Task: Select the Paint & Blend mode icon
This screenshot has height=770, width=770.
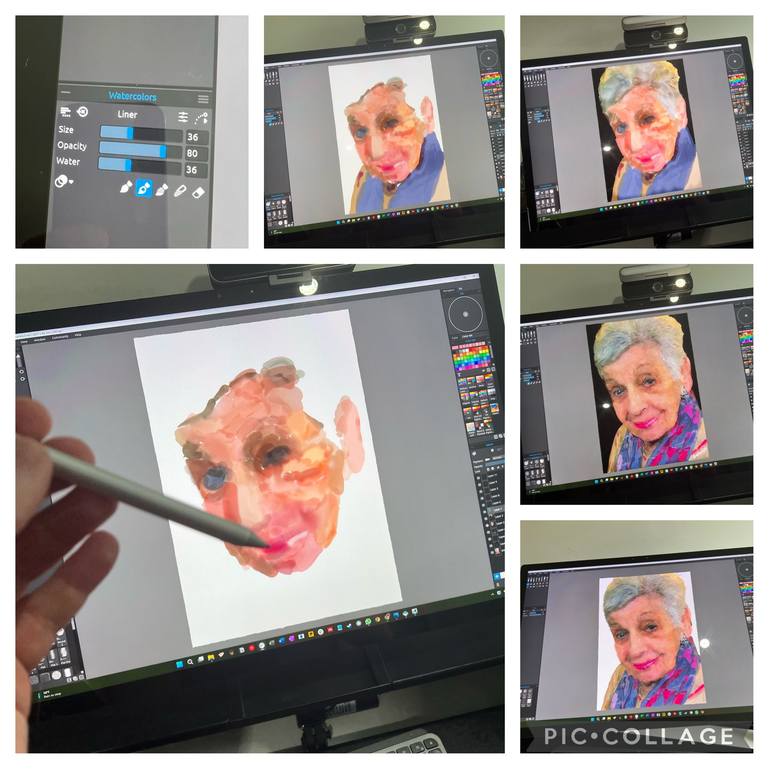Action: click(x=162, y=190)
